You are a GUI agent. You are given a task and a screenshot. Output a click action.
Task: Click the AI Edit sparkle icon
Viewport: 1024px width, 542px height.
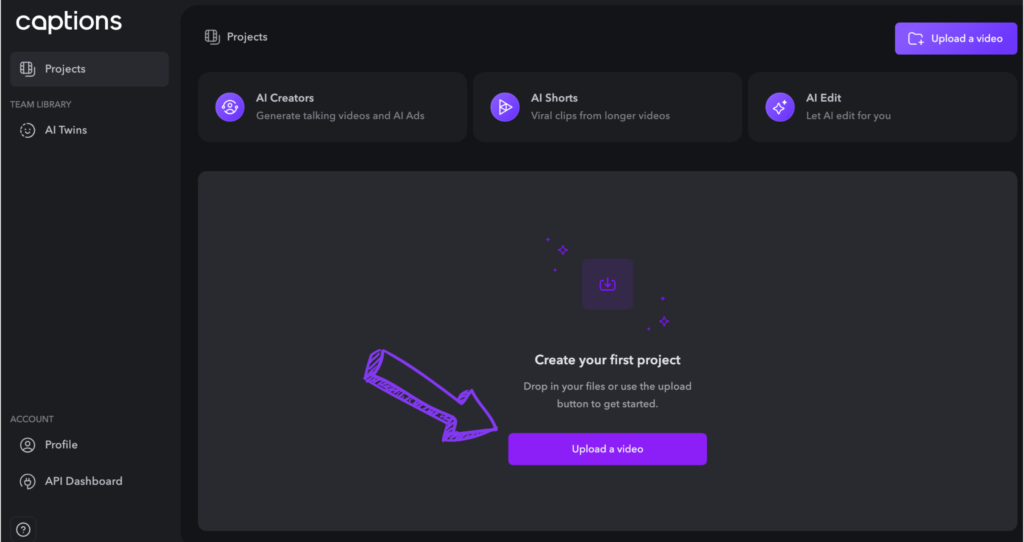pos(780,107)
